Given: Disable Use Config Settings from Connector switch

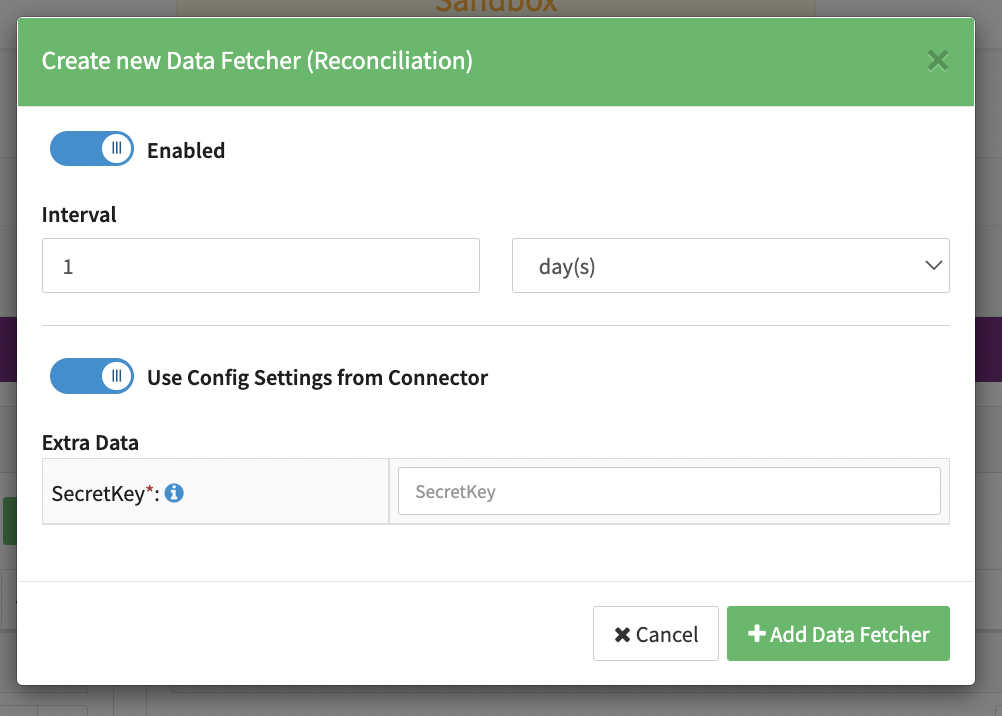Looking at the screenshot, I should pos(91,377).
